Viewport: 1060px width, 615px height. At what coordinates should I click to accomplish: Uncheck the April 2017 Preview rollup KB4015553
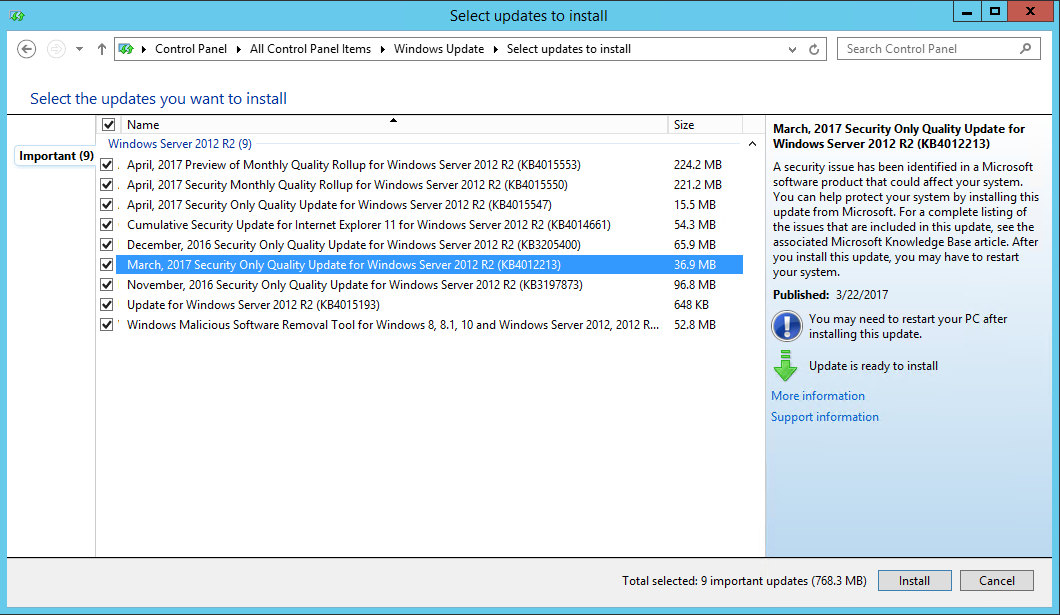click(107, 165)
